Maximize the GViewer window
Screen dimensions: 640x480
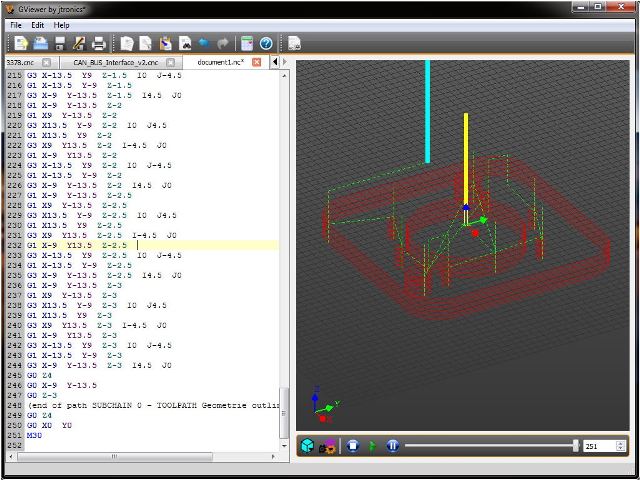point(598,7)
